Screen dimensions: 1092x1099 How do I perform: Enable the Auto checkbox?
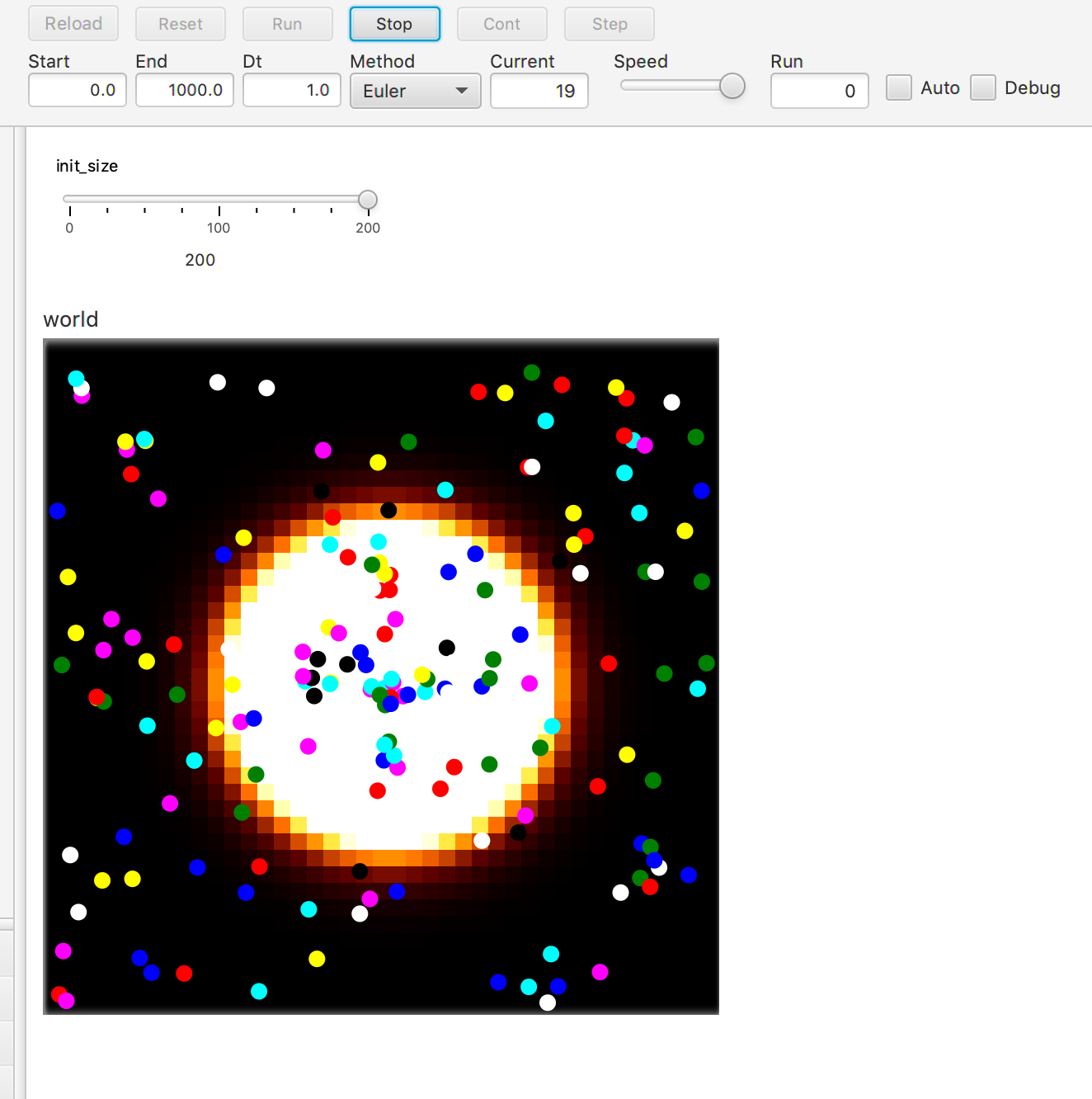898,87
